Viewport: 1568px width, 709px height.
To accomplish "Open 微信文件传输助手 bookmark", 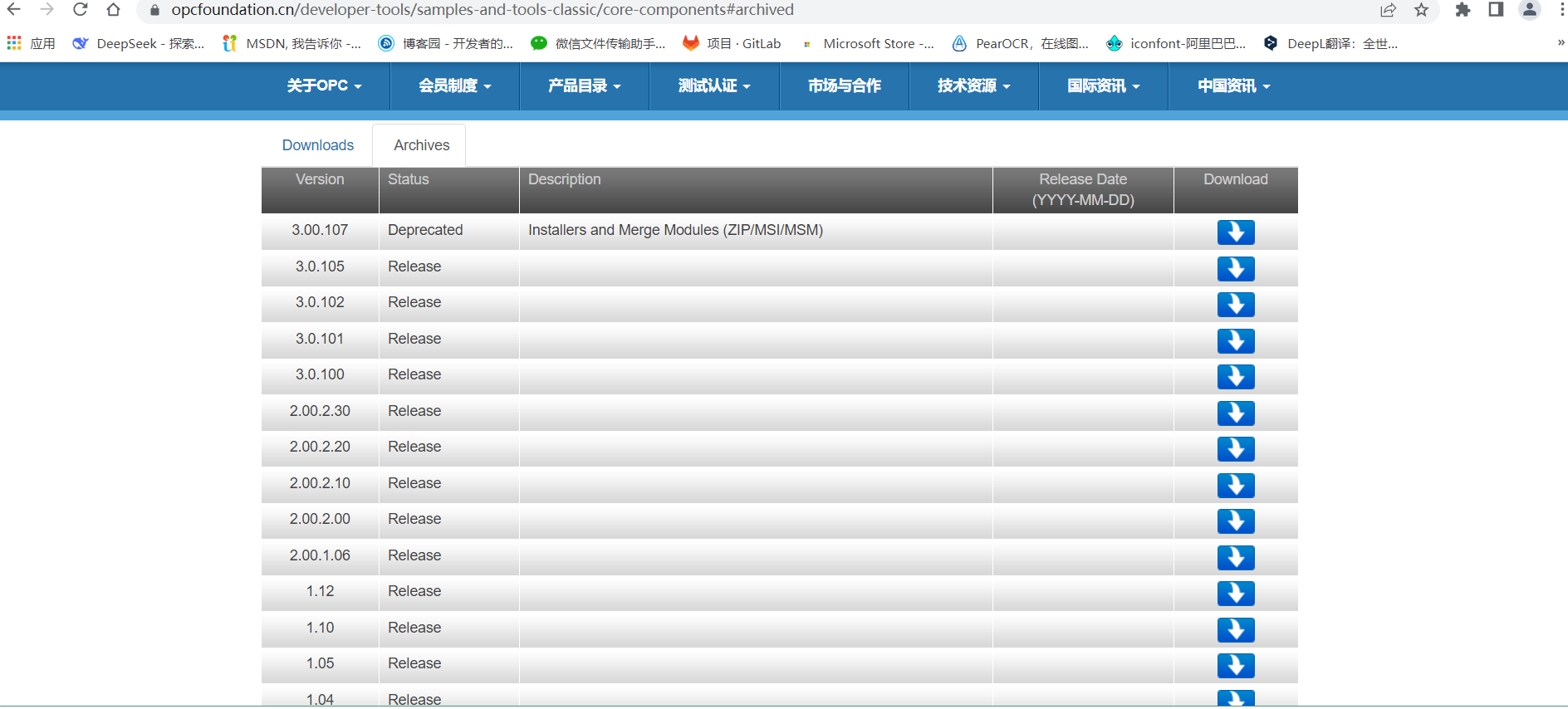I will [x=598, y=43].
